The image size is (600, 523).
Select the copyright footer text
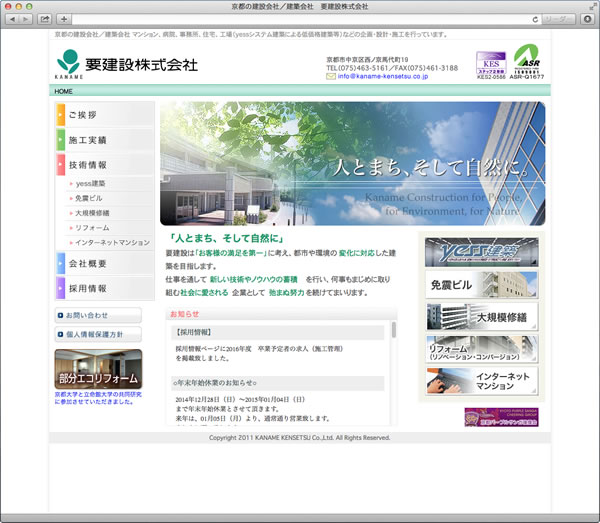pyautogui.click(x=300, y=438)
